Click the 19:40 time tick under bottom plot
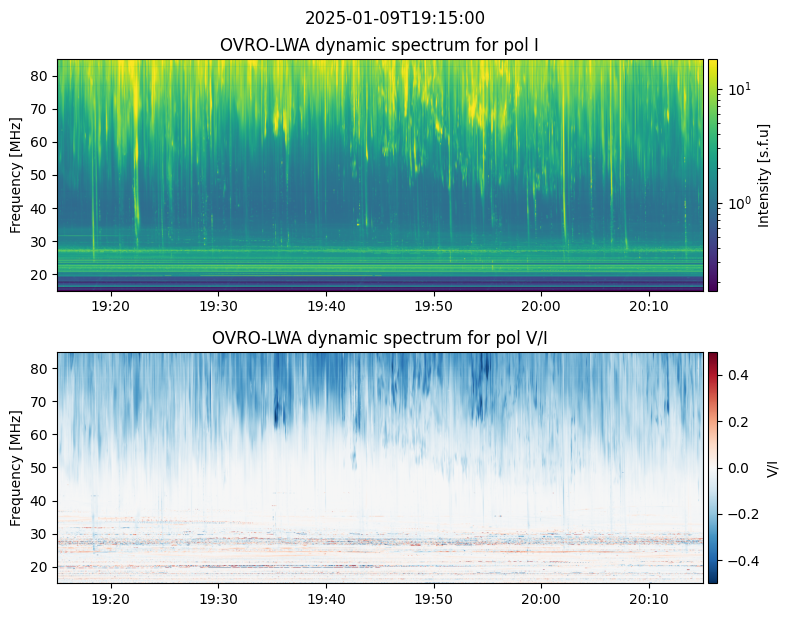The height and width of the screenshot is (617, 789). [x=326, y=598]
